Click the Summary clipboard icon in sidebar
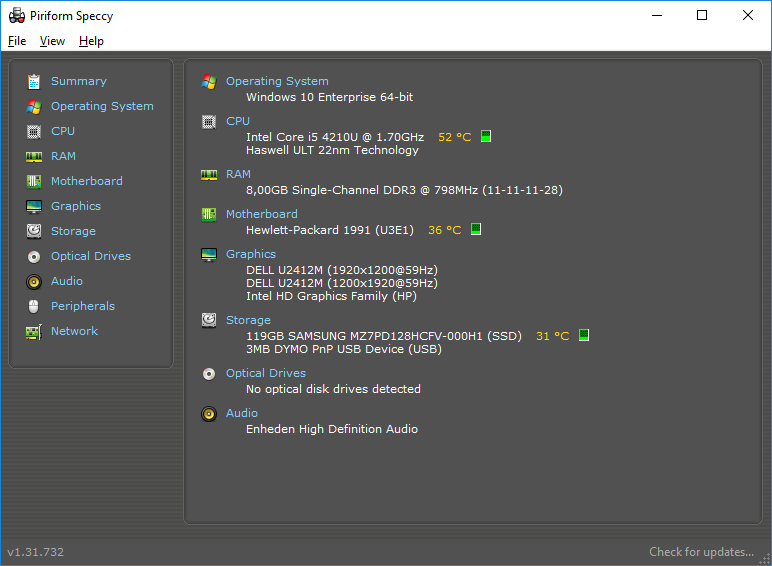 (x=33, y=82)
